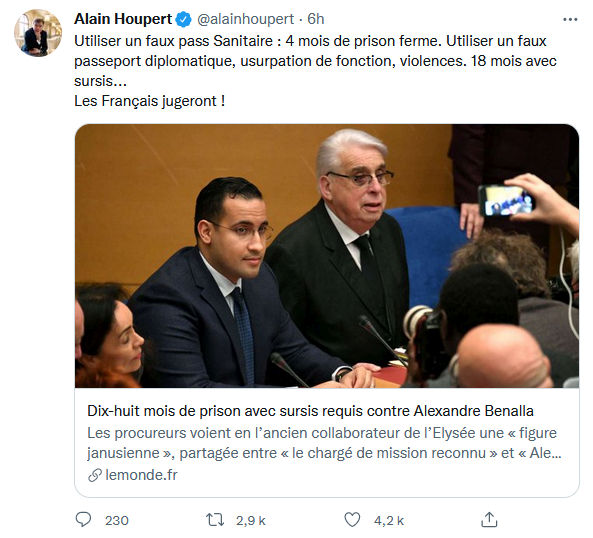Open the tweet via the 6h timestamp
The image size is (593, 538).
[316, 19]
